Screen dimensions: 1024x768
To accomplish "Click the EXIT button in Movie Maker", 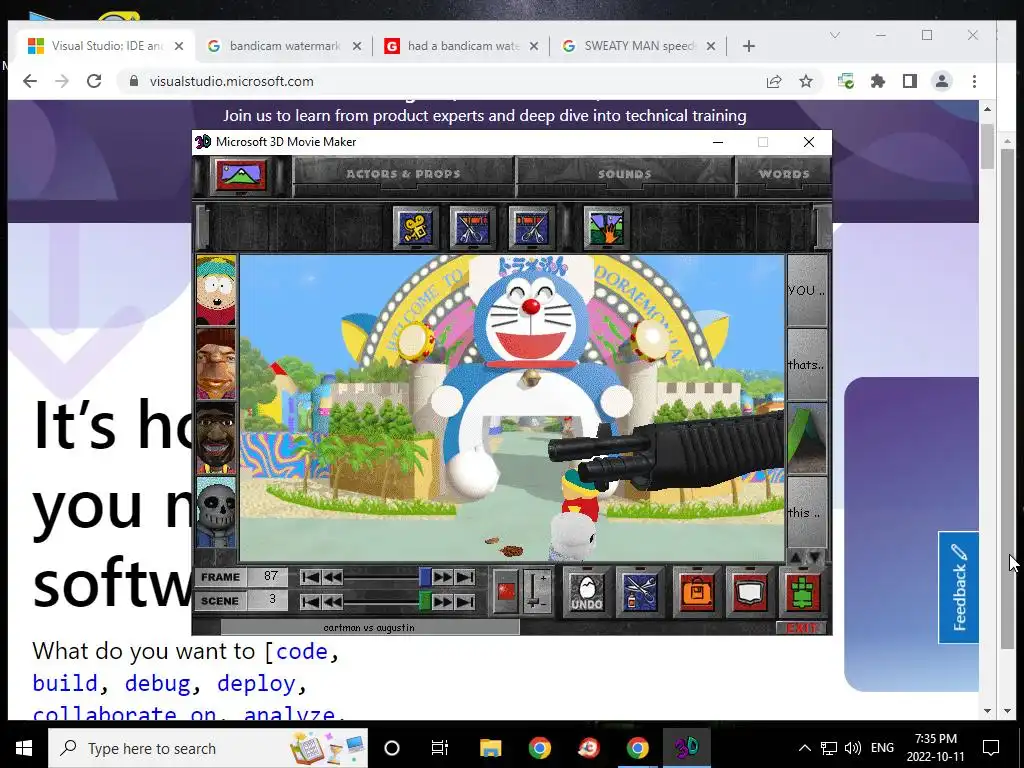I will tap(802, 628).
